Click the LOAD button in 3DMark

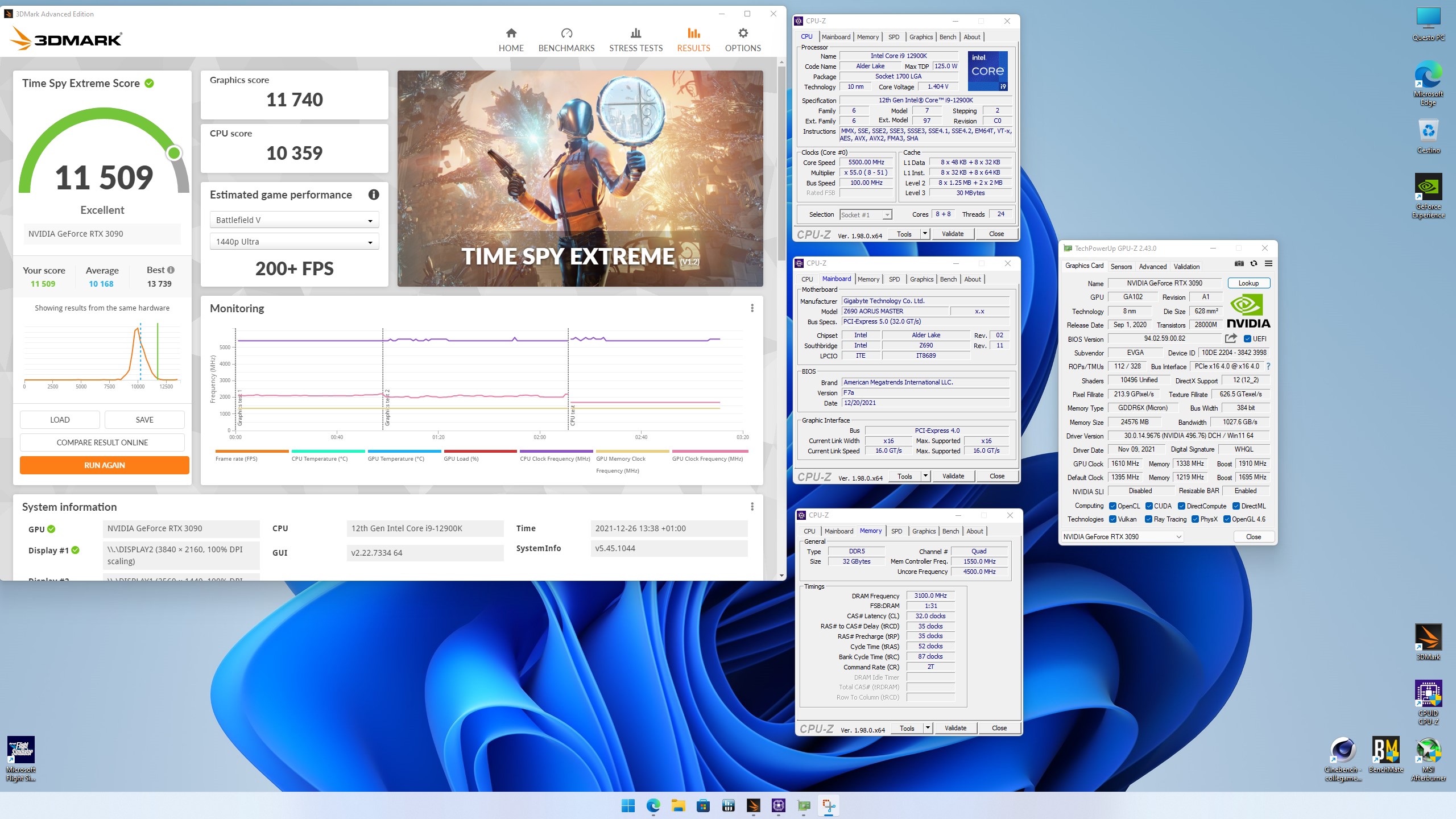pos(60,420)
